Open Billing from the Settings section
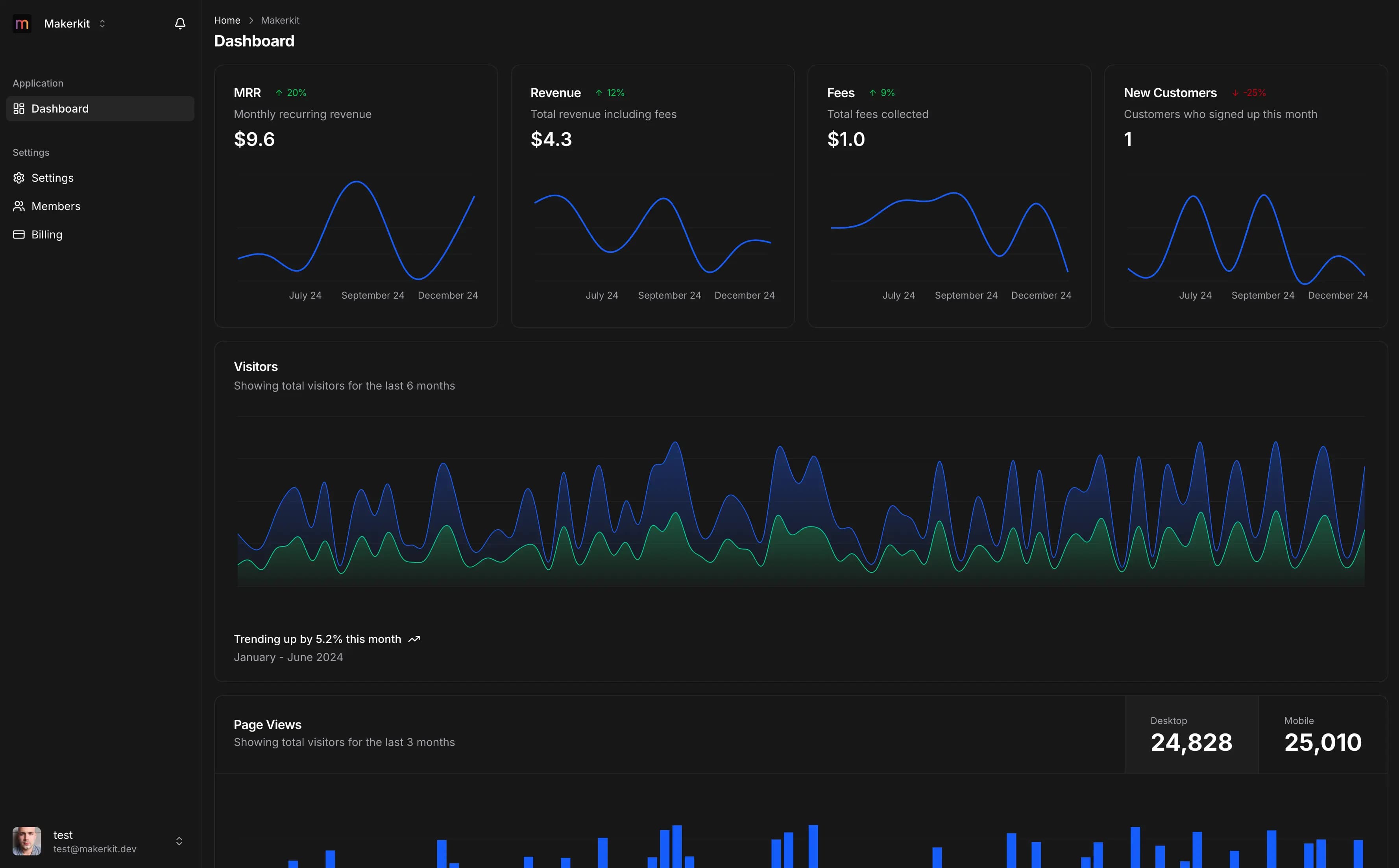 (47, 234)
